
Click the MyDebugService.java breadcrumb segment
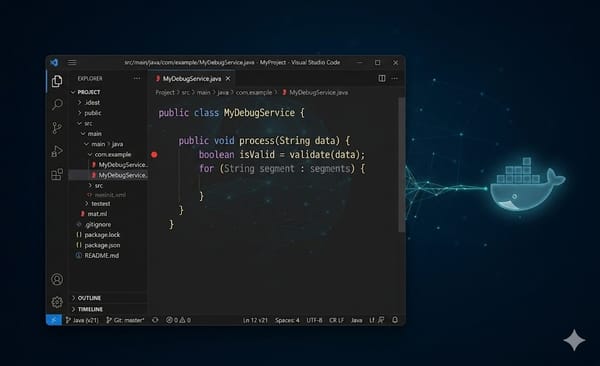click(318, 92)
